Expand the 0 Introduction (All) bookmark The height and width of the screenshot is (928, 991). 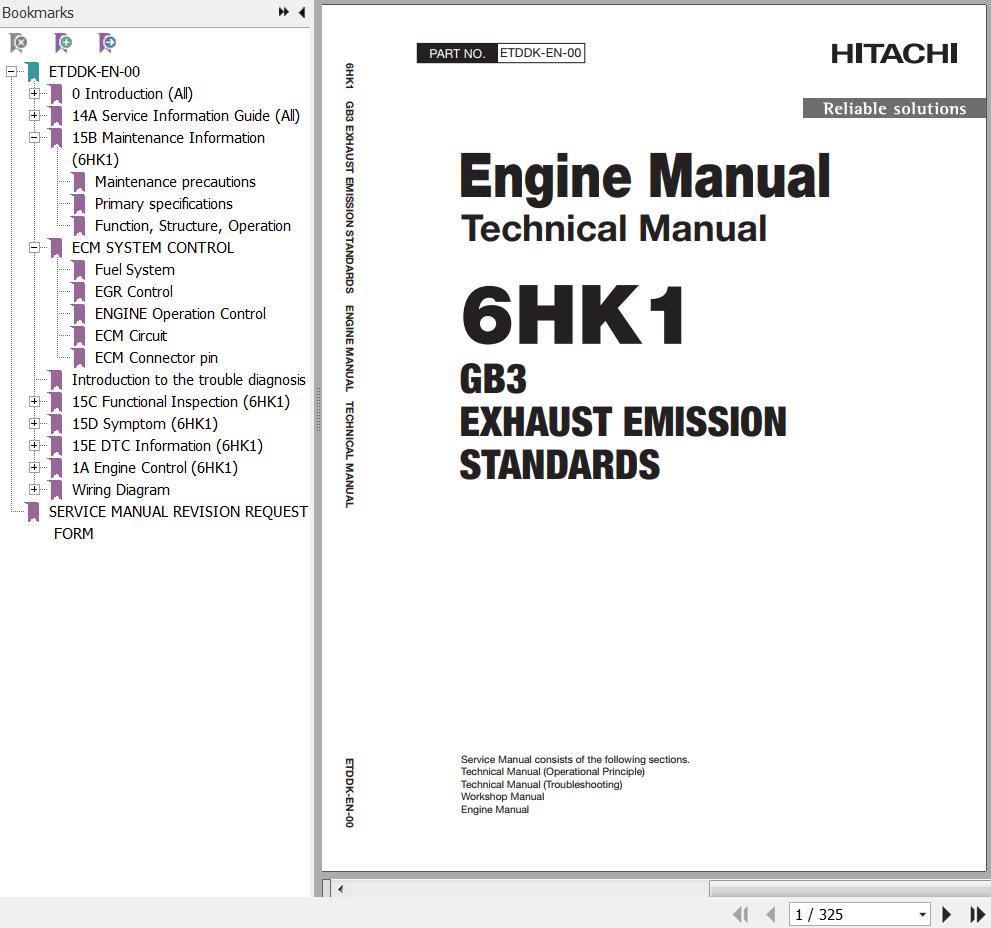(x=34, y=94)
